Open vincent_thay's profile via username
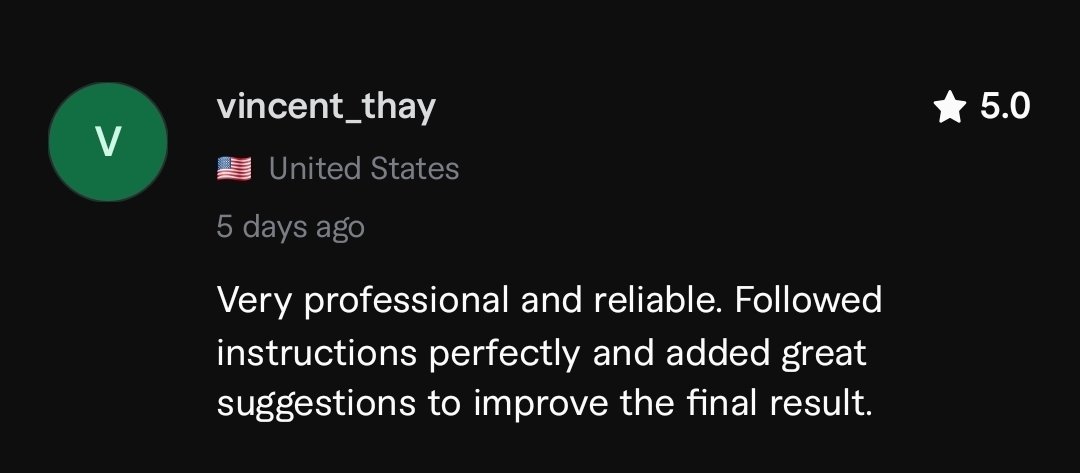The width and height of the screenshot is (1080, 473). (326, 107)
